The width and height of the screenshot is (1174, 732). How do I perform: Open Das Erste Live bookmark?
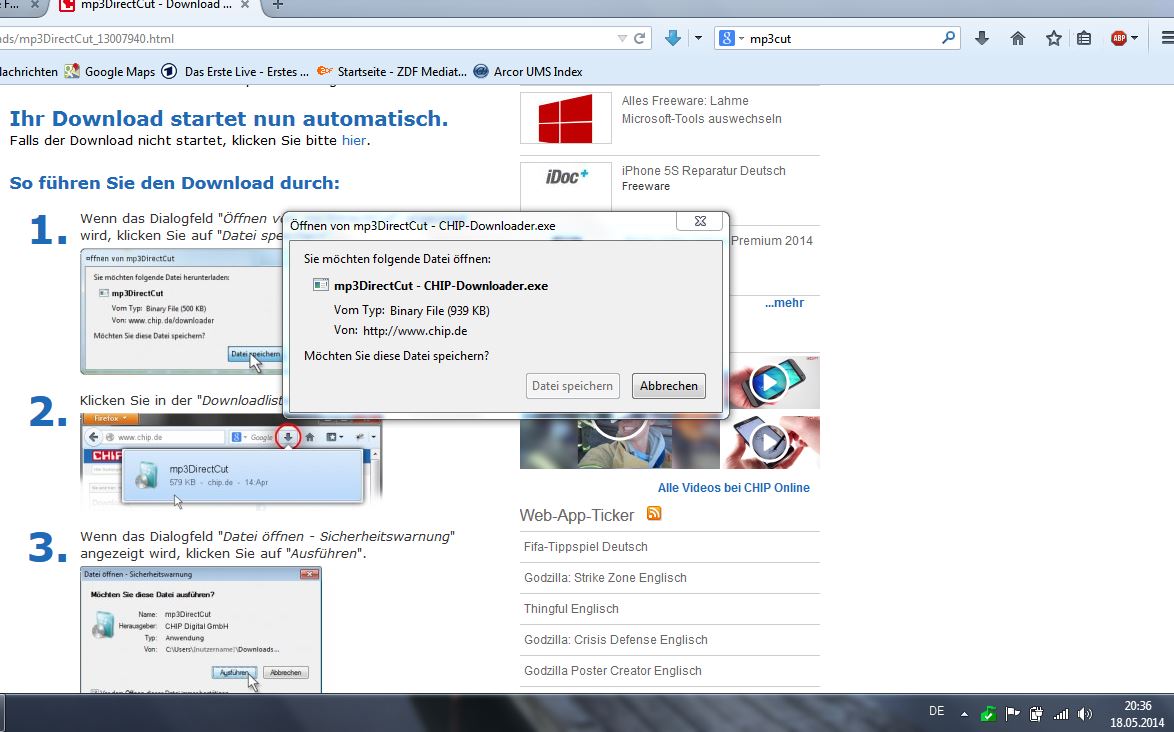click(x=236, y=72)
